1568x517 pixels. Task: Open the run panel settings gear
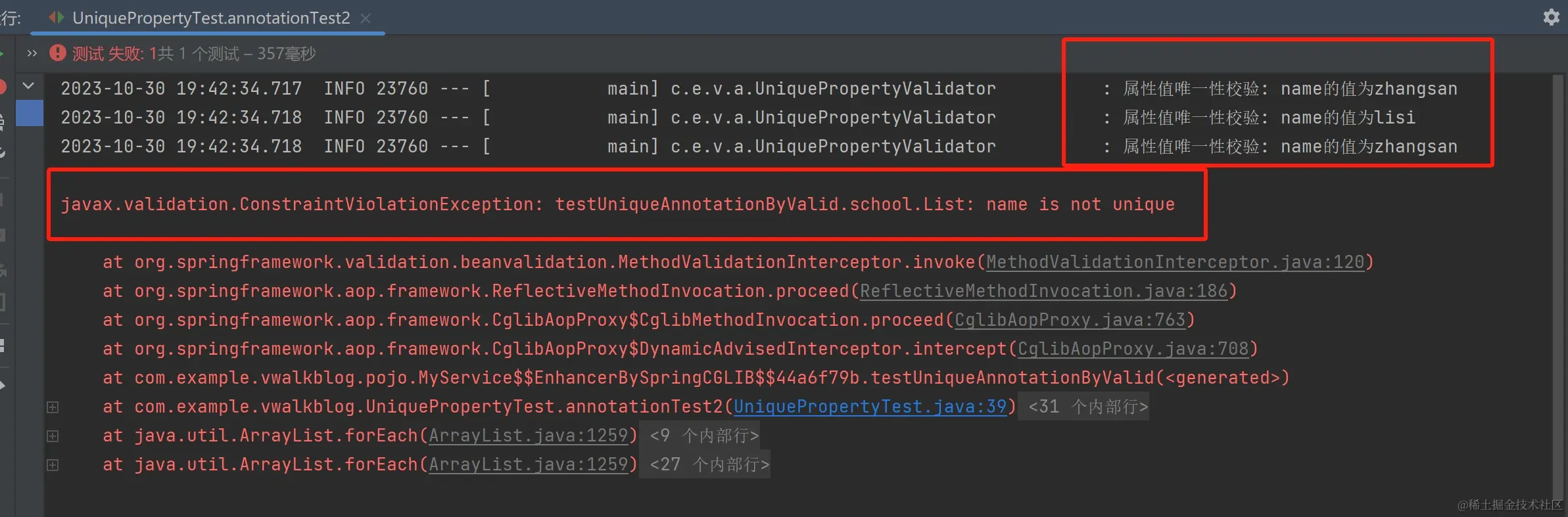click(1551, 17)
